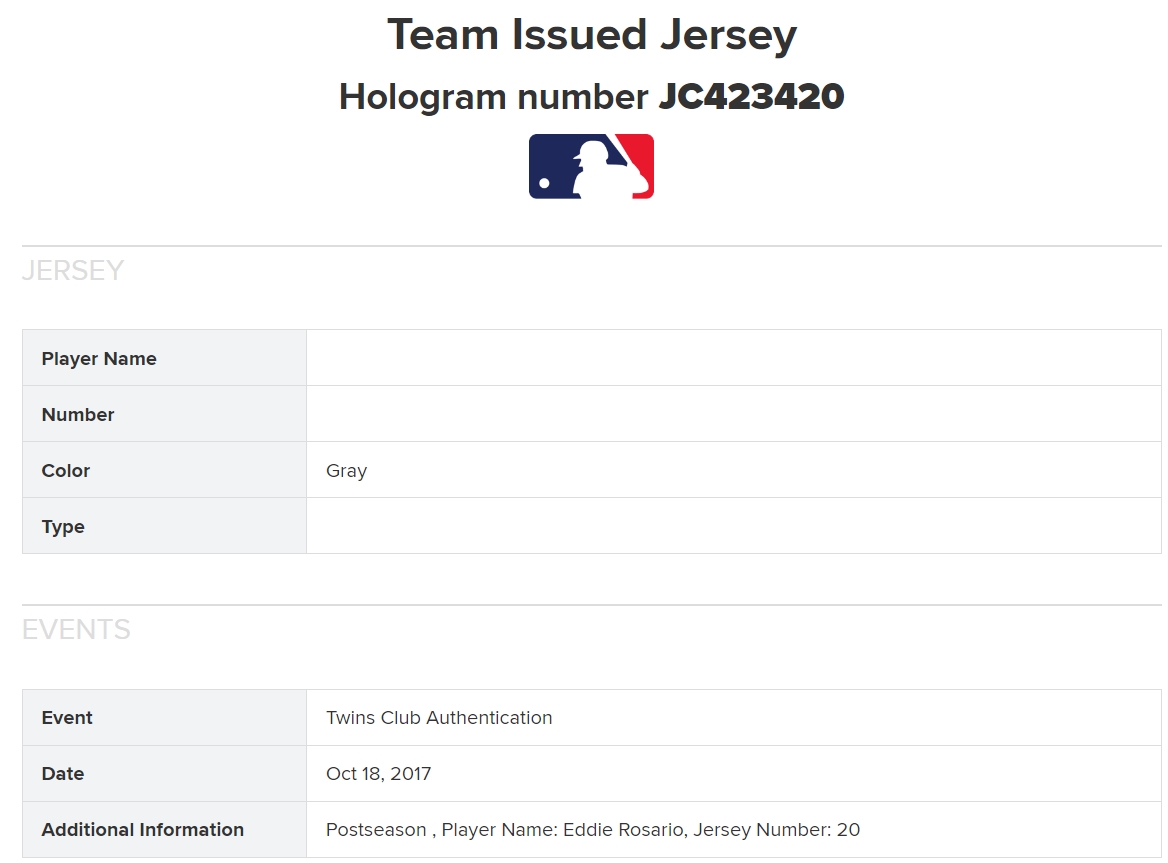This screenshot has width=1168, height=863.
Task: Click the empty Type value cell
Action: click(x=734, y=526)
